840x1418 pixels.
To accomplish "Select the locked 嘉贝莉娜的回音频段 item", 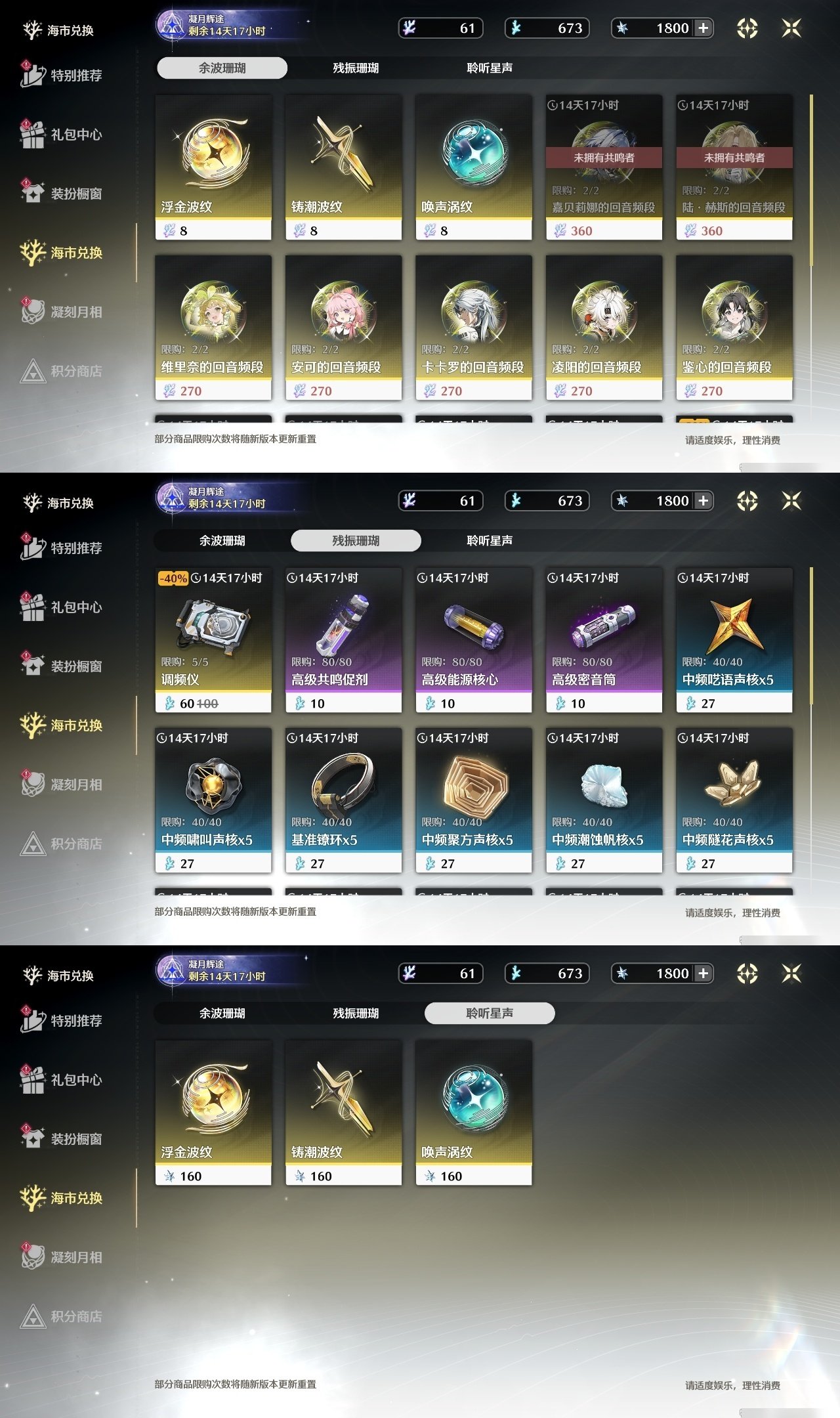I will point(604,167).
